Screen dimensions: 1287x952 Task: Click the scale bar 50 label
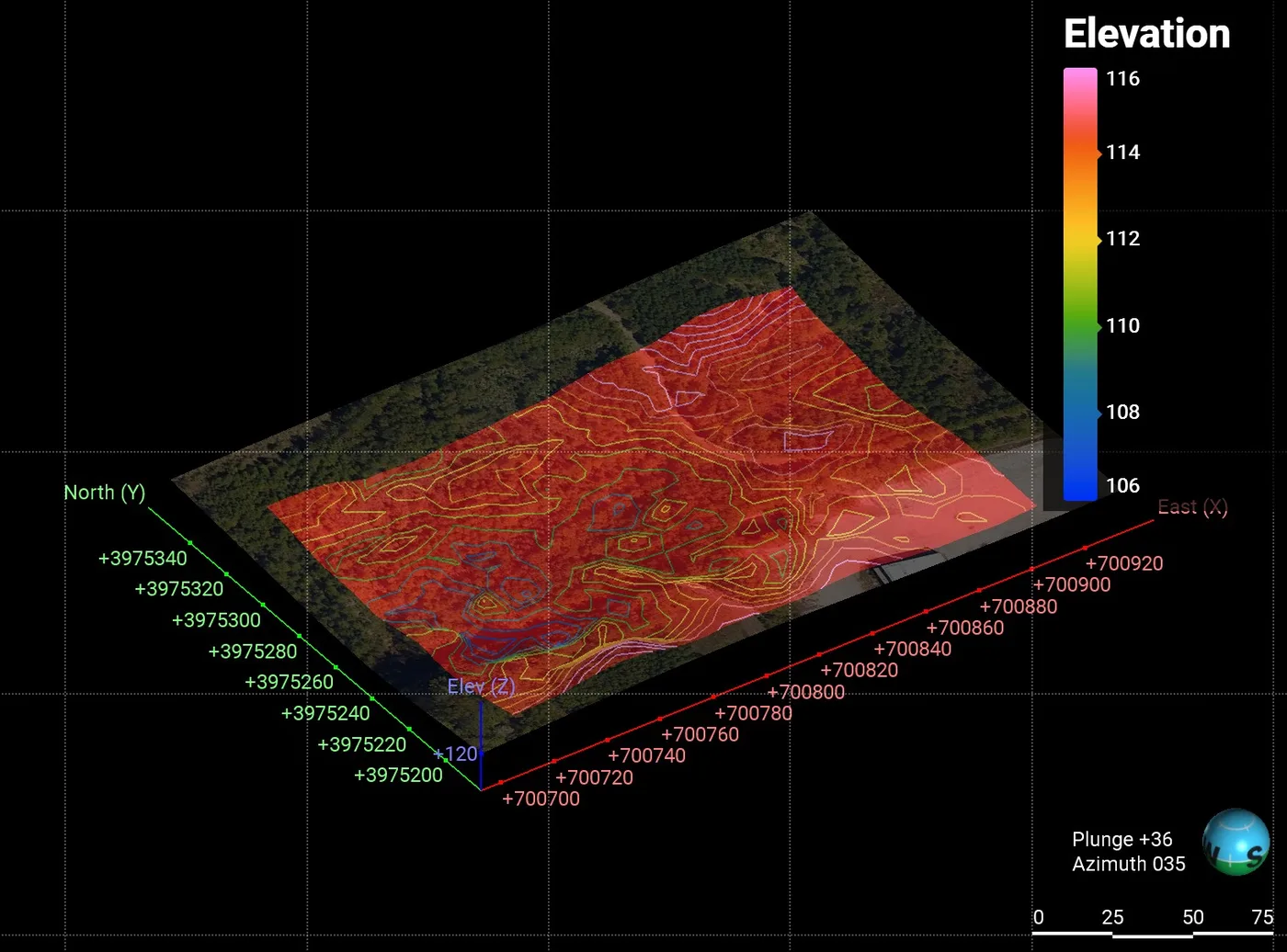coord(1193,917)
